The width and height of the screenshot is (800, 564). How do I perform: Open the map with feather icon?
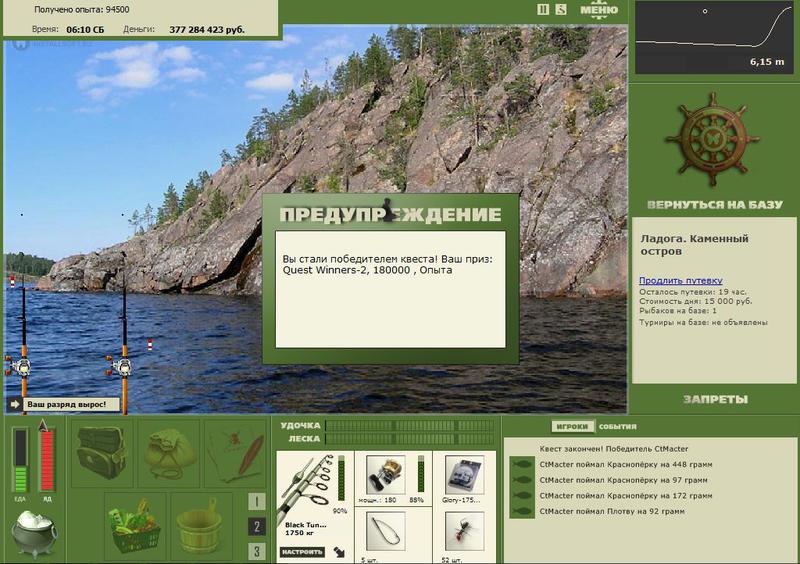236,453
